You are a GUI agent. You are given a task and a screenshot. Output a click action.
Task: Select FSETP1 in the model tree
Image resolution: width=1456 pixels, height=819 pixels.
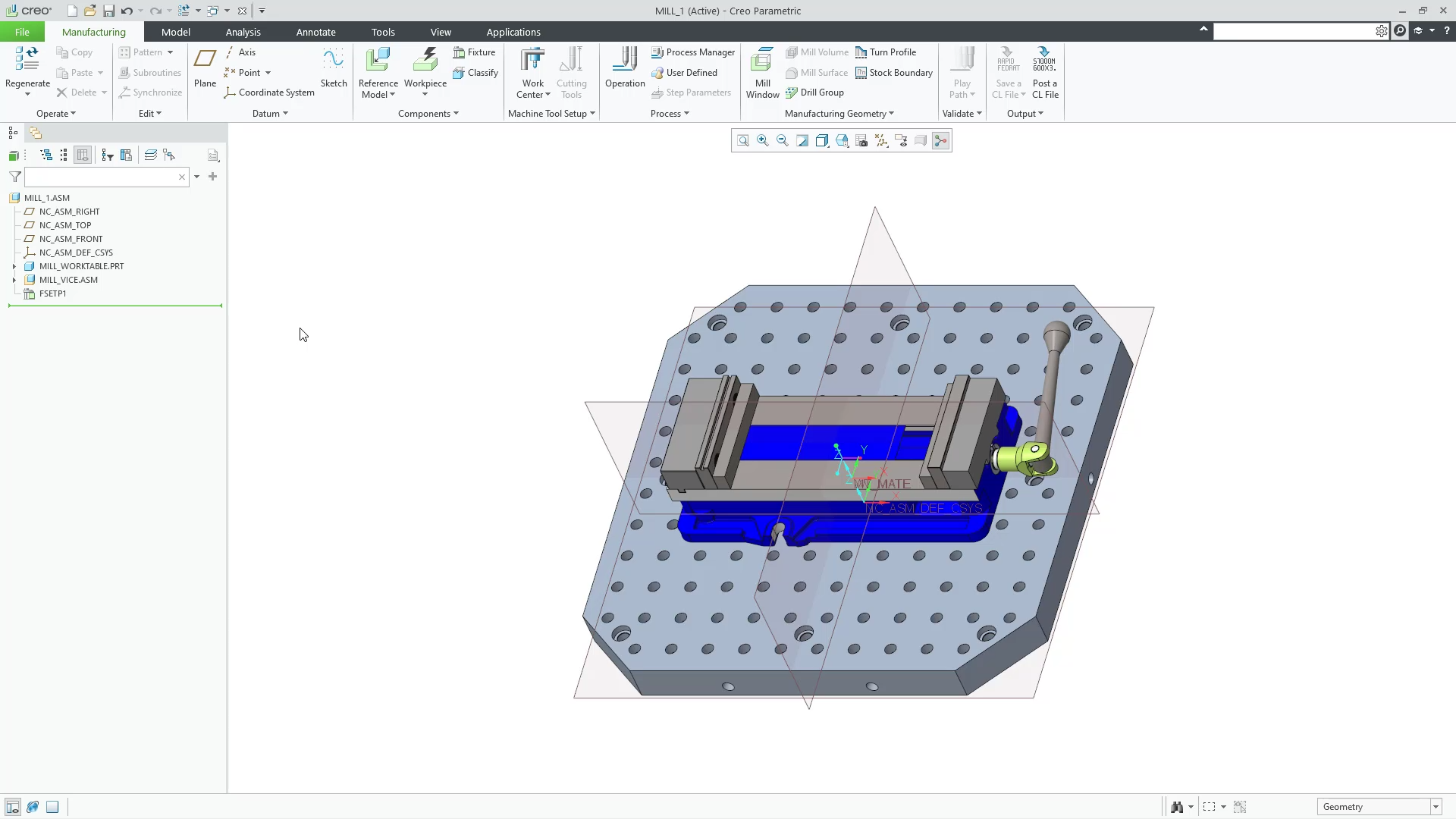point(53,294)
